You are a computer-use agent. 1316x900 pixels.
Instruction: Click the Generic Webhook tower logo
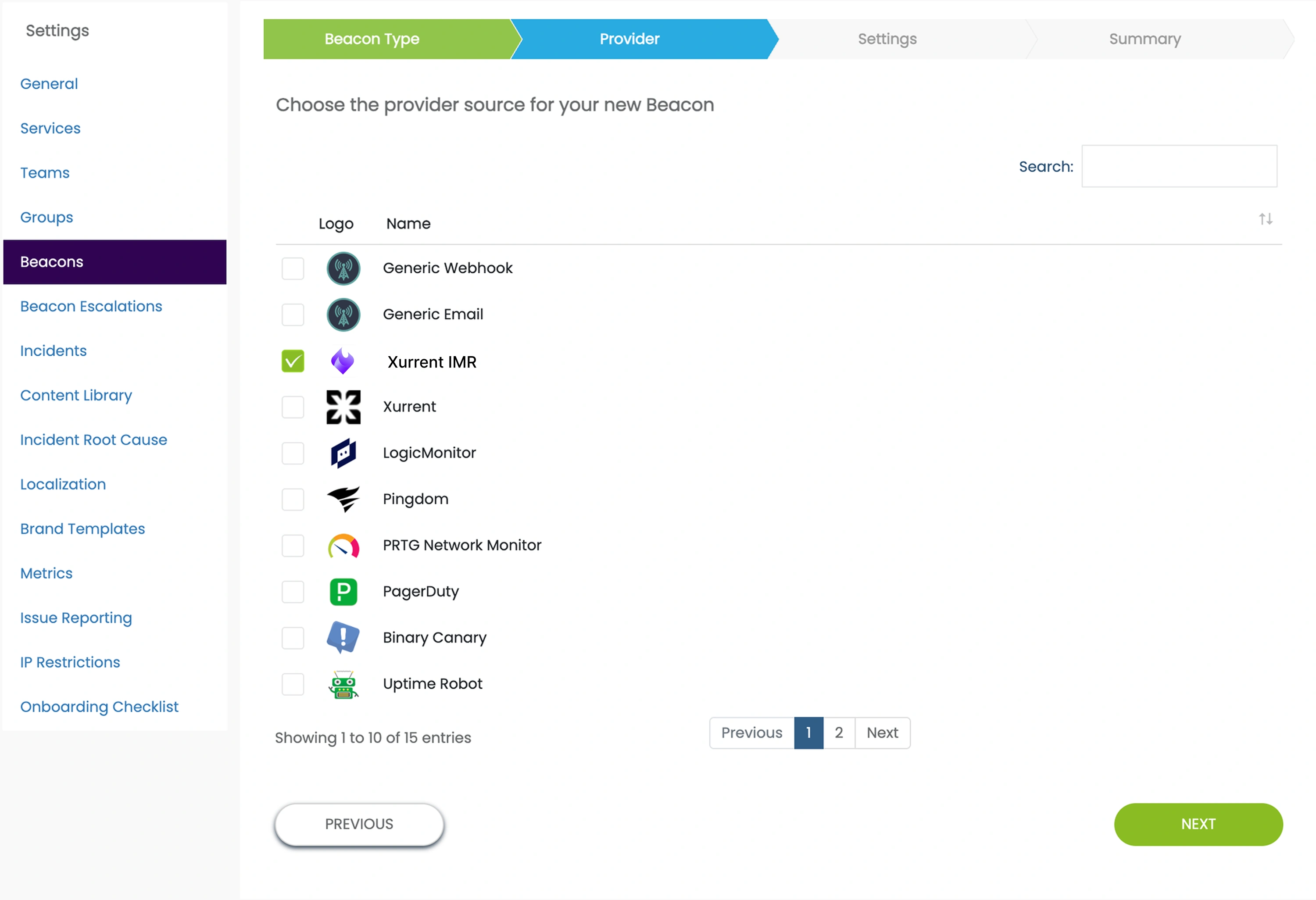pyautogui.click(x=343, y=268)
